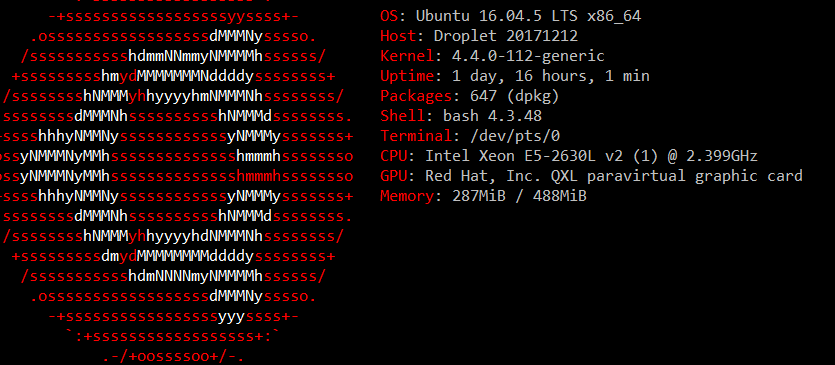
Task: Click the Shell label
Action: click(x=403, y=116)
